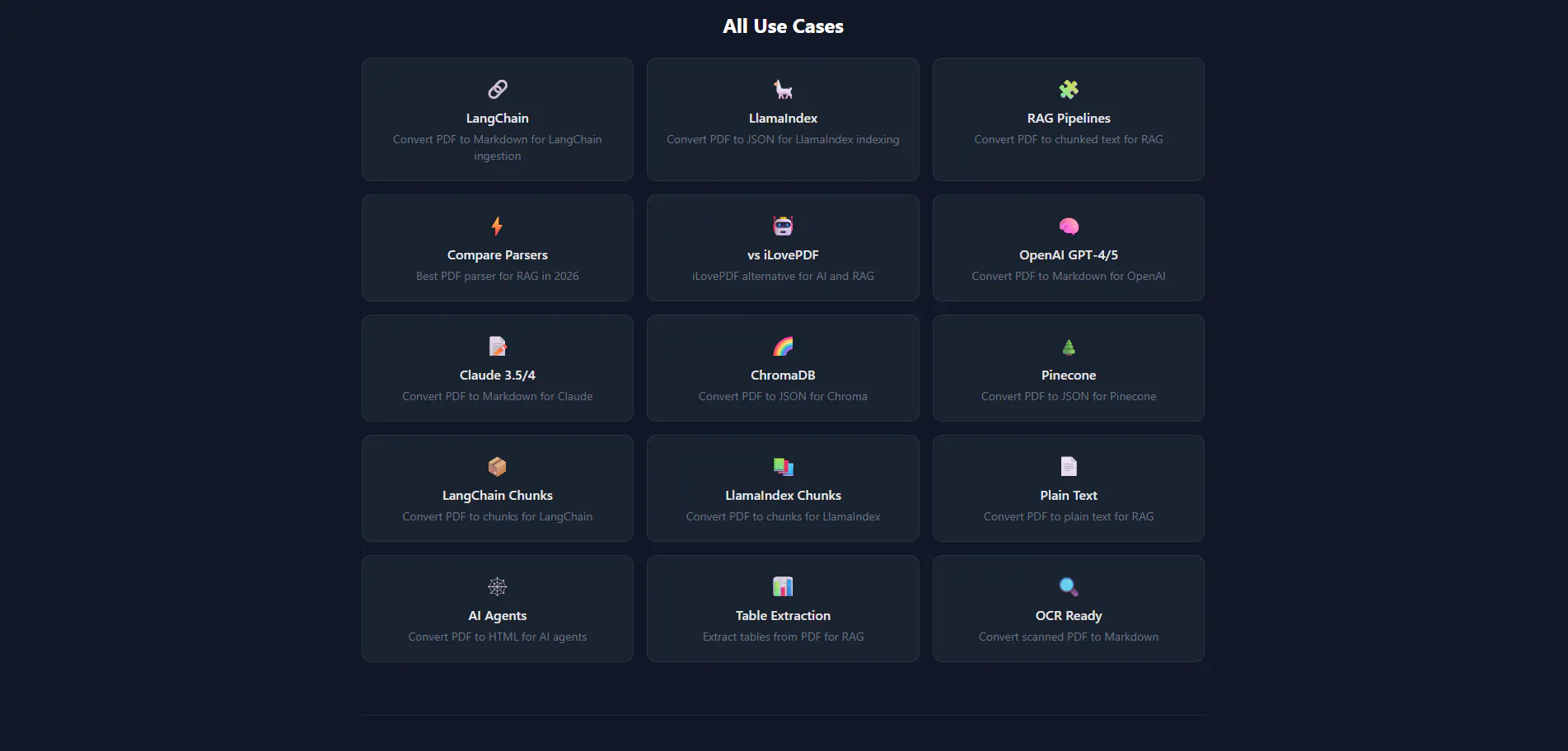Click 'Convert PDF to JSON for Pinecone'

[x=1069, y=397]
